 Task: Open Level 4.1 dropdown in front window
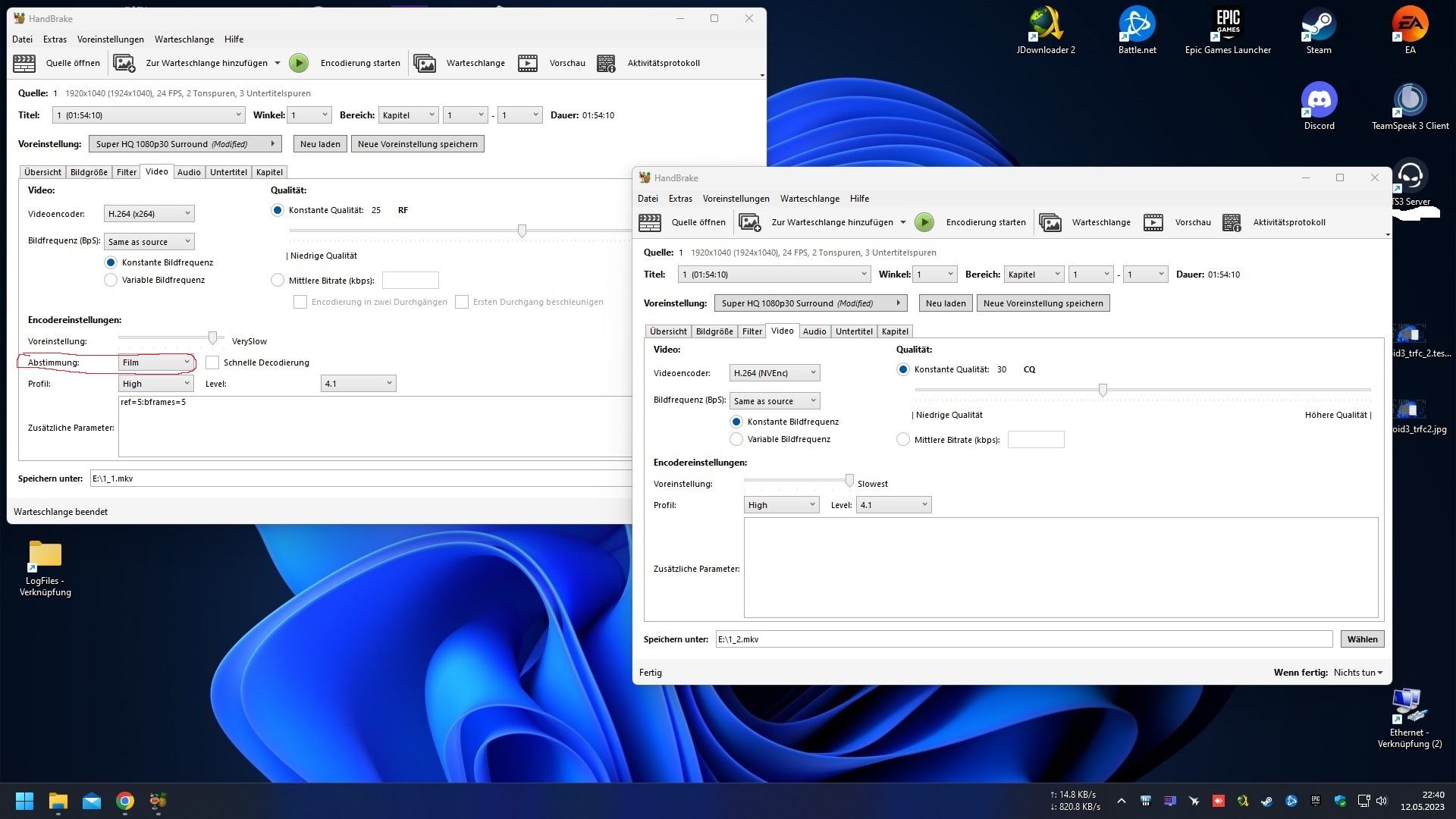(x=893, y=505)
